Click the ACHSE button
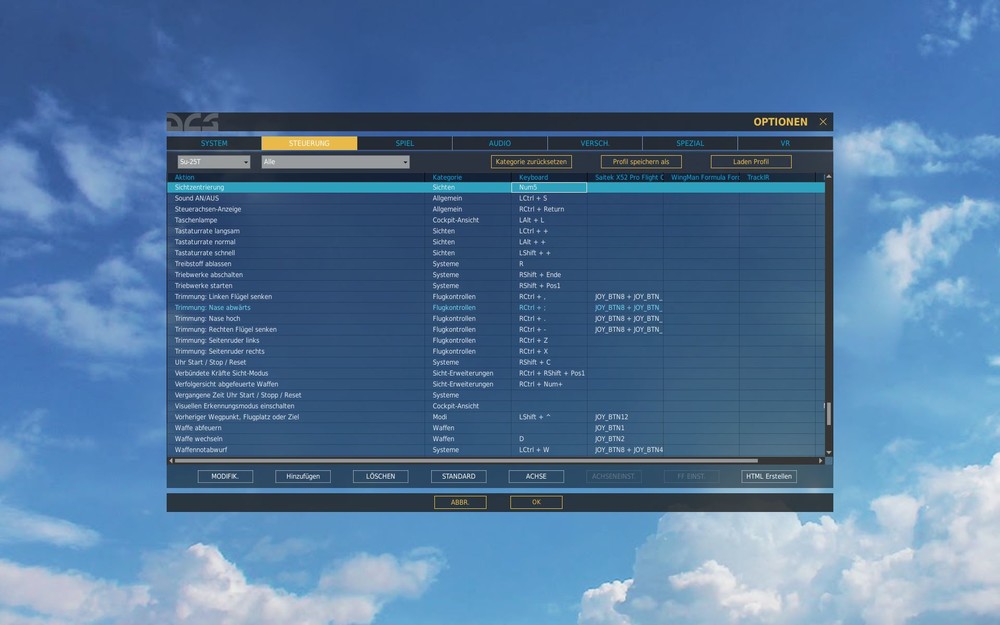This screenshot has height=625, width=1000. coord(536,476)
